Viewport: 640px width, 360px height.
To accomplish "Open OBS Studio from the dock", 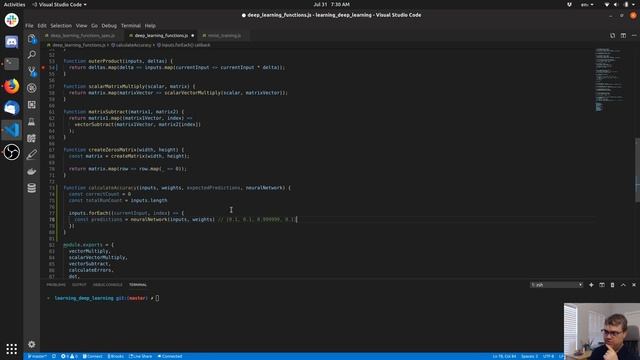I will [x=11, y=152].
